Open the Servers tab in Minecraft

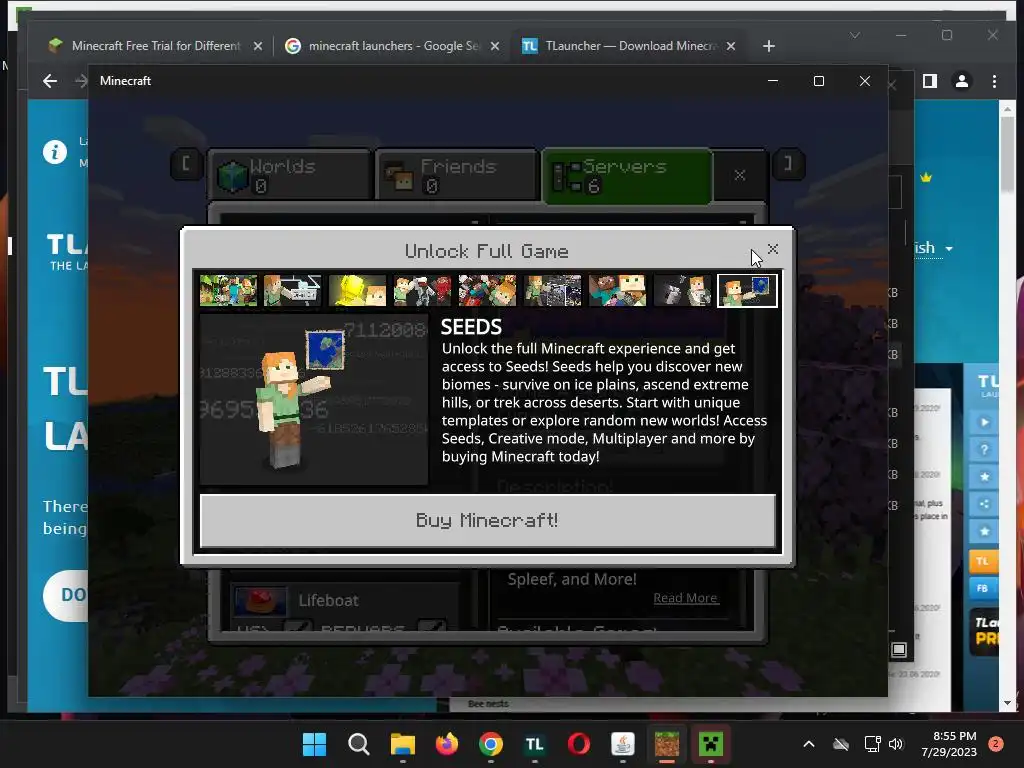click(x=627, y=176)
